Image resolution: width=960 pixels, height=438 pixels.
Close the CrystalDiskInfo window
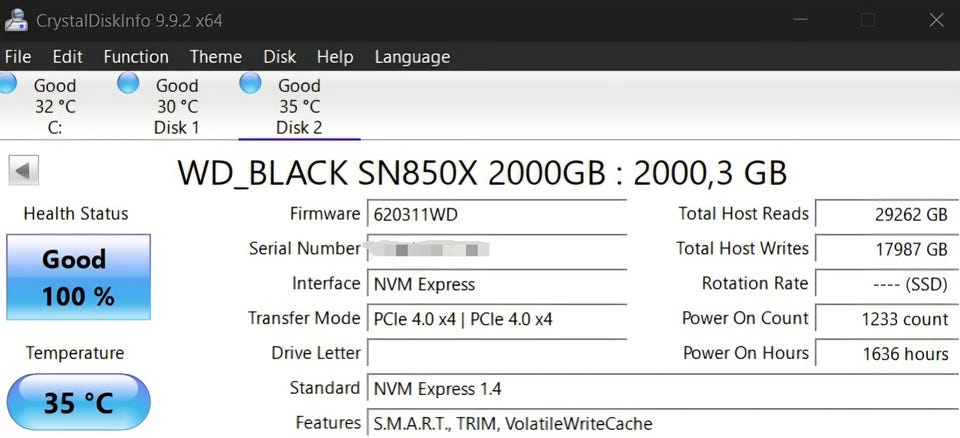(936, 20)
